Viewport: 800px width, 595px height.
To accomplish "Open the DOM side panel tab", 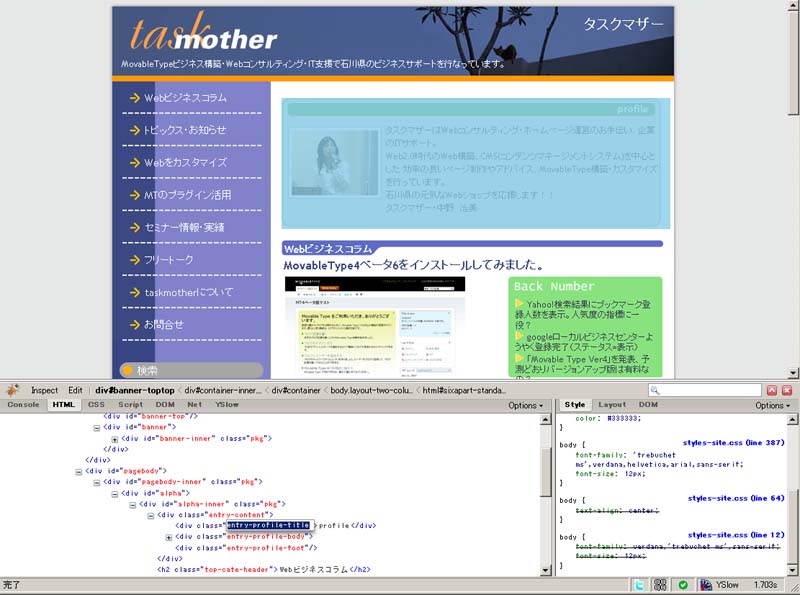I will 648,405.
